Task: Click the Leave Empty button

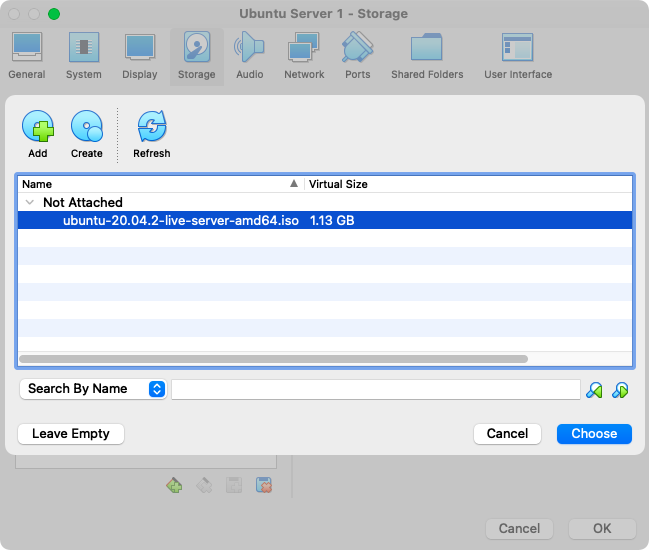Action: (x=70, y=433)
